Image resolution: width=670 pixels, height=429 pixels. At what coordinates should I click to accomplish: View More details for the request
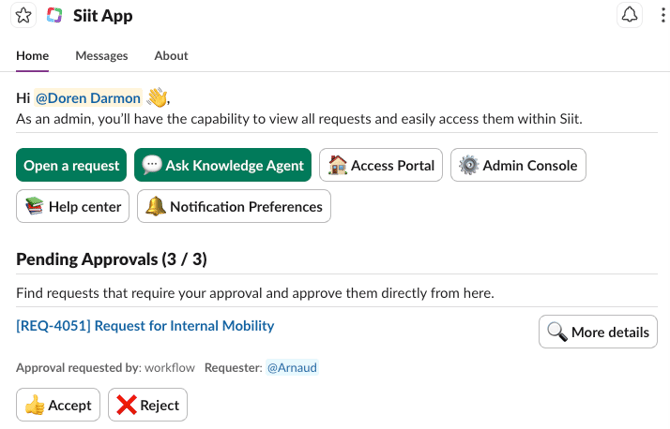pos(598,332)
